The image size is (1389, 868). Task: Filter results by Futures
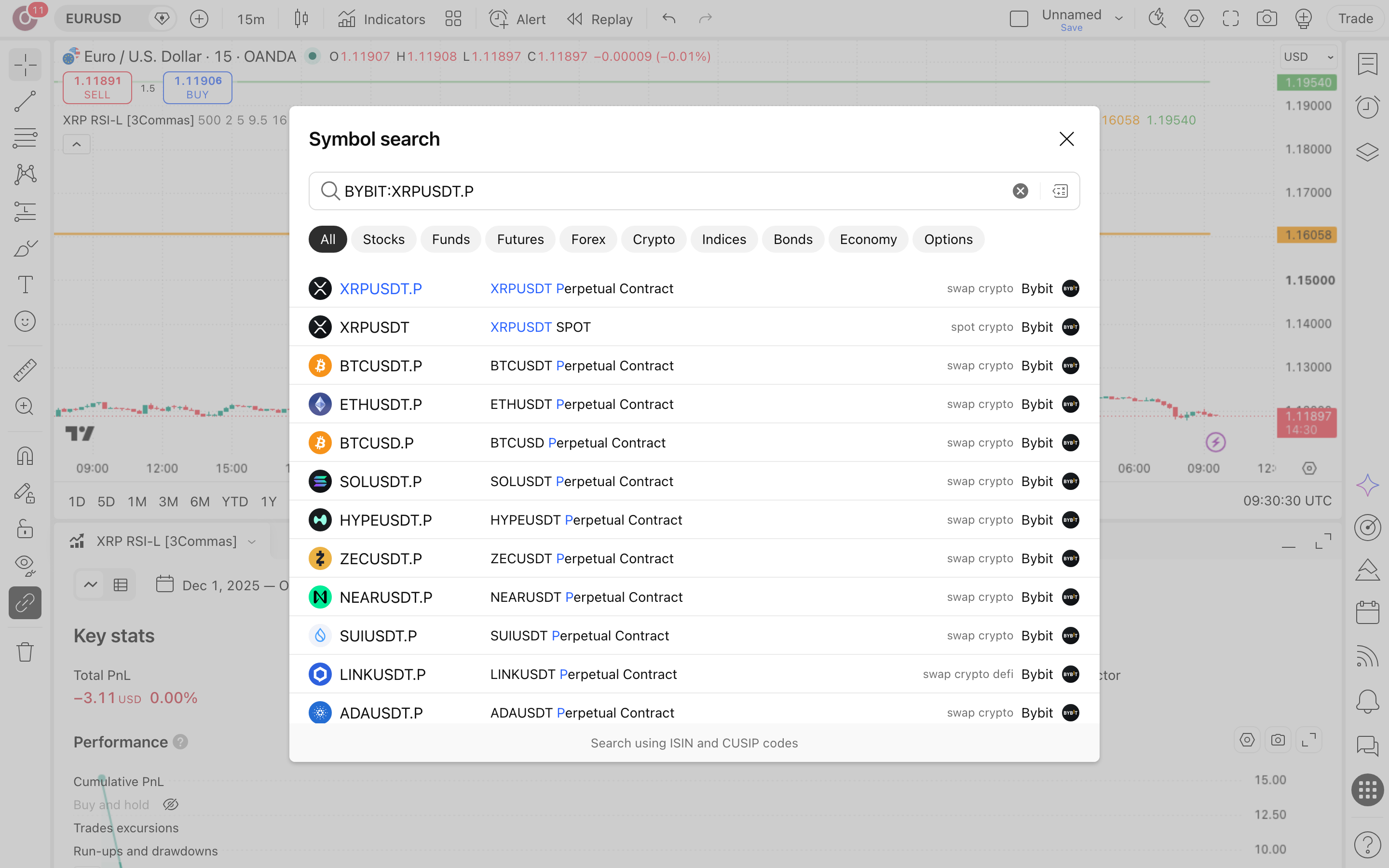[520, 239]
